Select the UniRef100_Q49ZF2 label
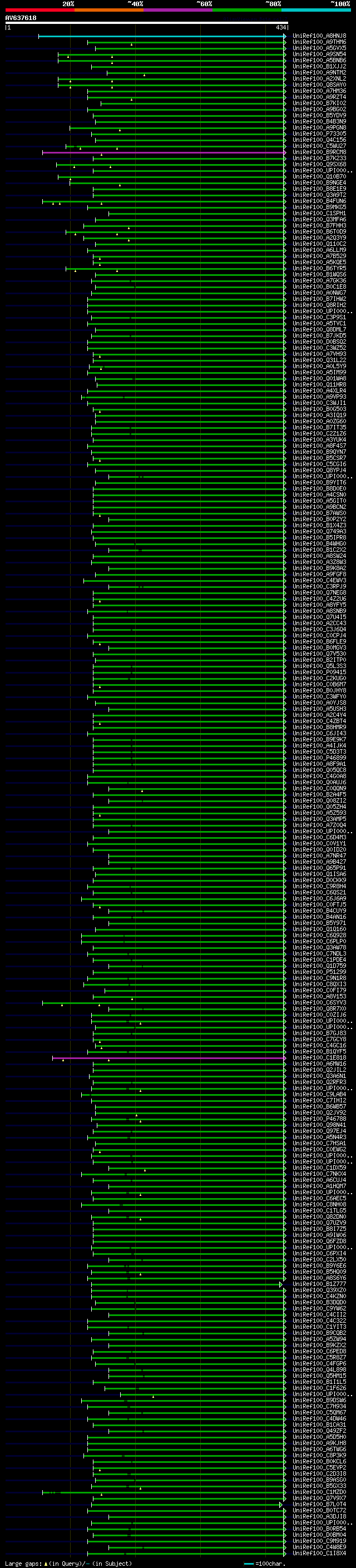Screen dimensions: 356x1568 pyautogui.click(x=319, y=1432)
